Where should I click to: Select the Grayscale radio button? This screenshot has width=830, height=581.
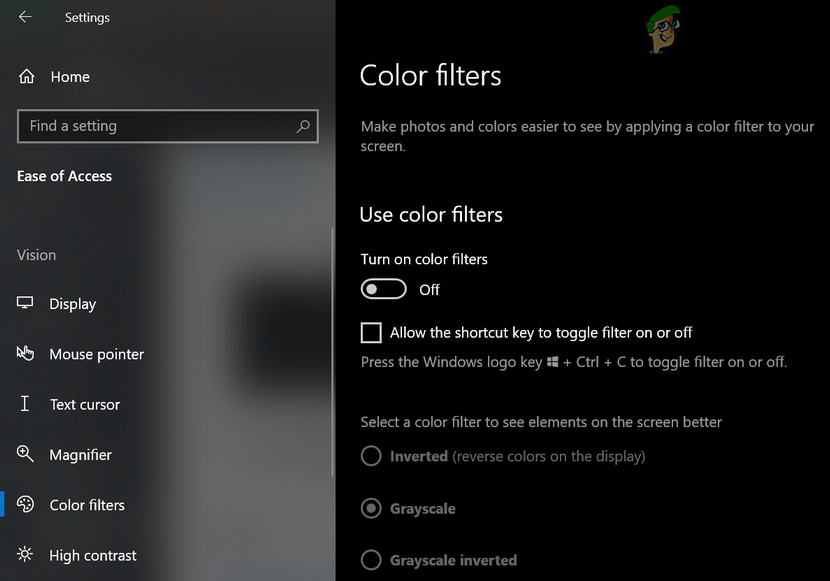pos(371,508)
